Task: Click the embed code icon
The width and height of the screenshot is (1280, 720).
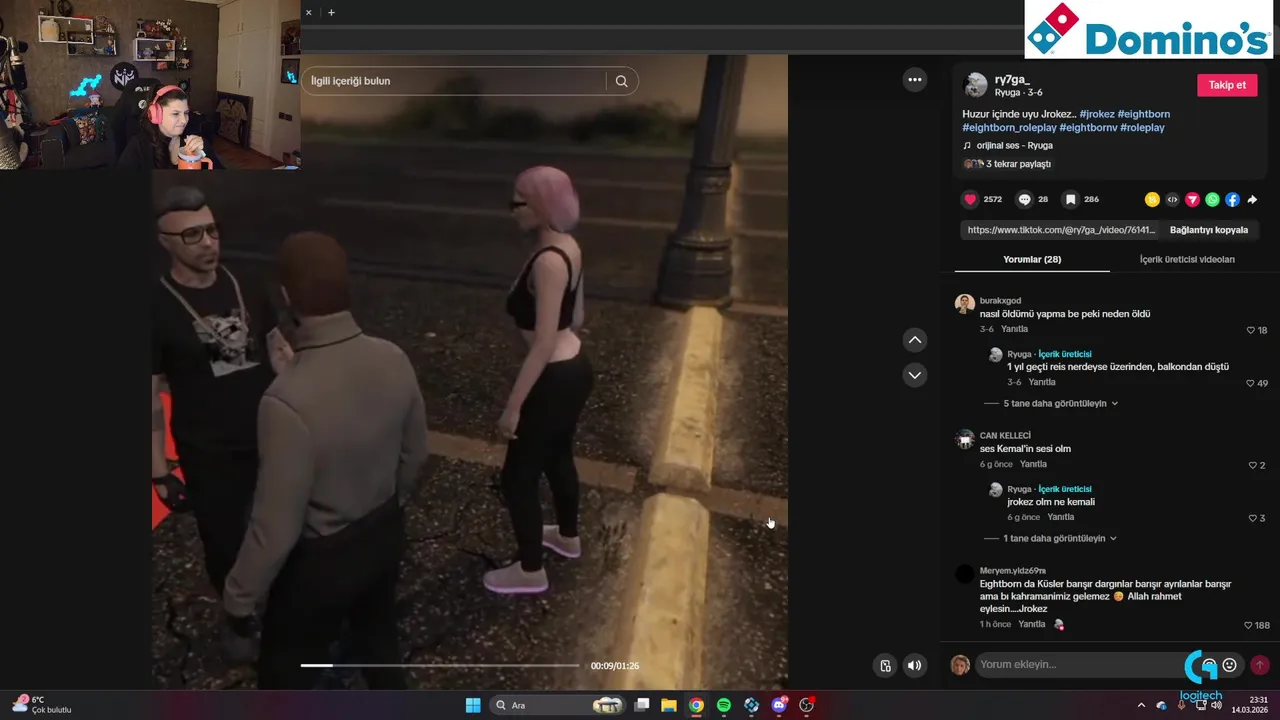Action: tap(1172, 200)
